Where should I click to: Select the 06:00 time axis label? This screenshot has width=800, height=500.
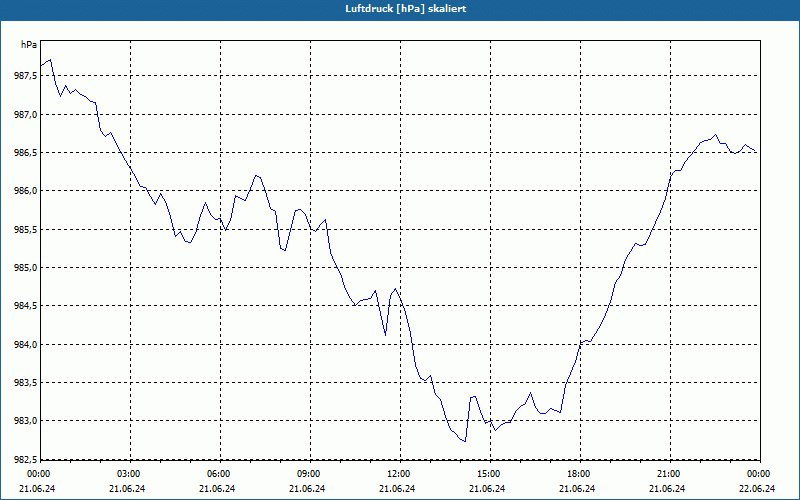pos(220,474)
